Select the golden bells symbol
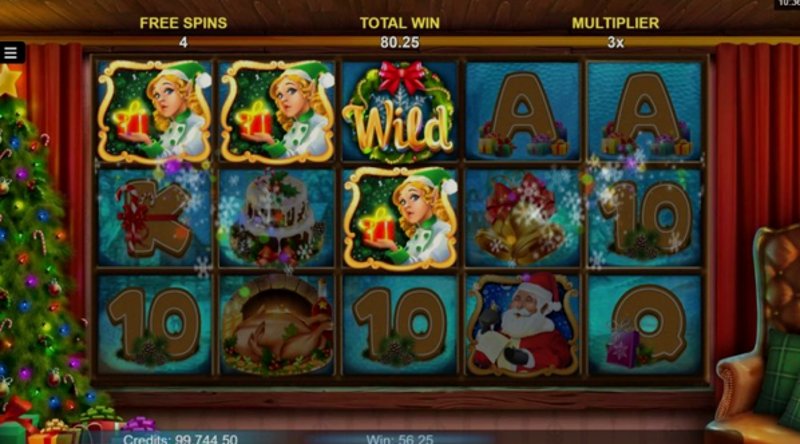The width and height of the screenshot is (800, 444). (522, 218)
